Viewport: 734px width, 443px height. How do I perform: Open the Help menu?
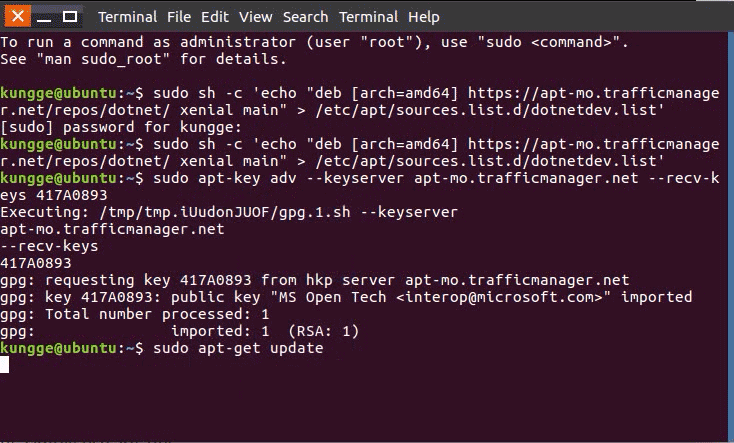424,17
